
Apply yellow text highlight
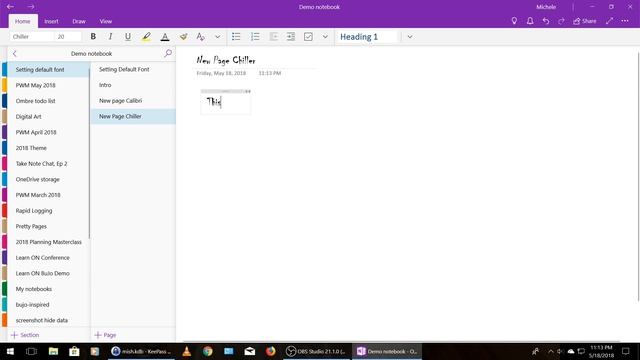pyautogui.click(x=146, y=37)
